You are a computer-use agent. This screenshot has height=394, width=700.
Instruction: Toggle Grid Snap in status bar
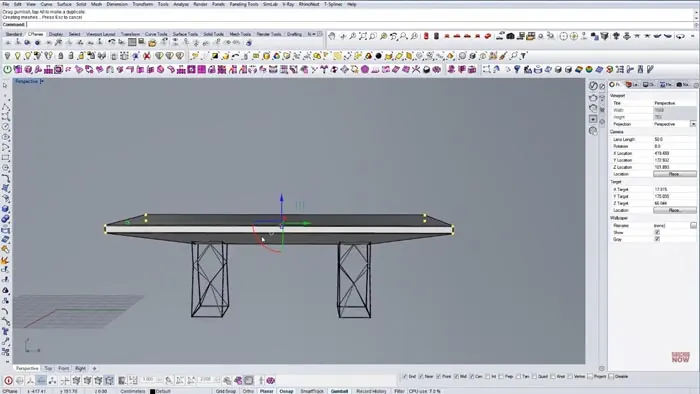pyautogui.click(x=226, y=391)
